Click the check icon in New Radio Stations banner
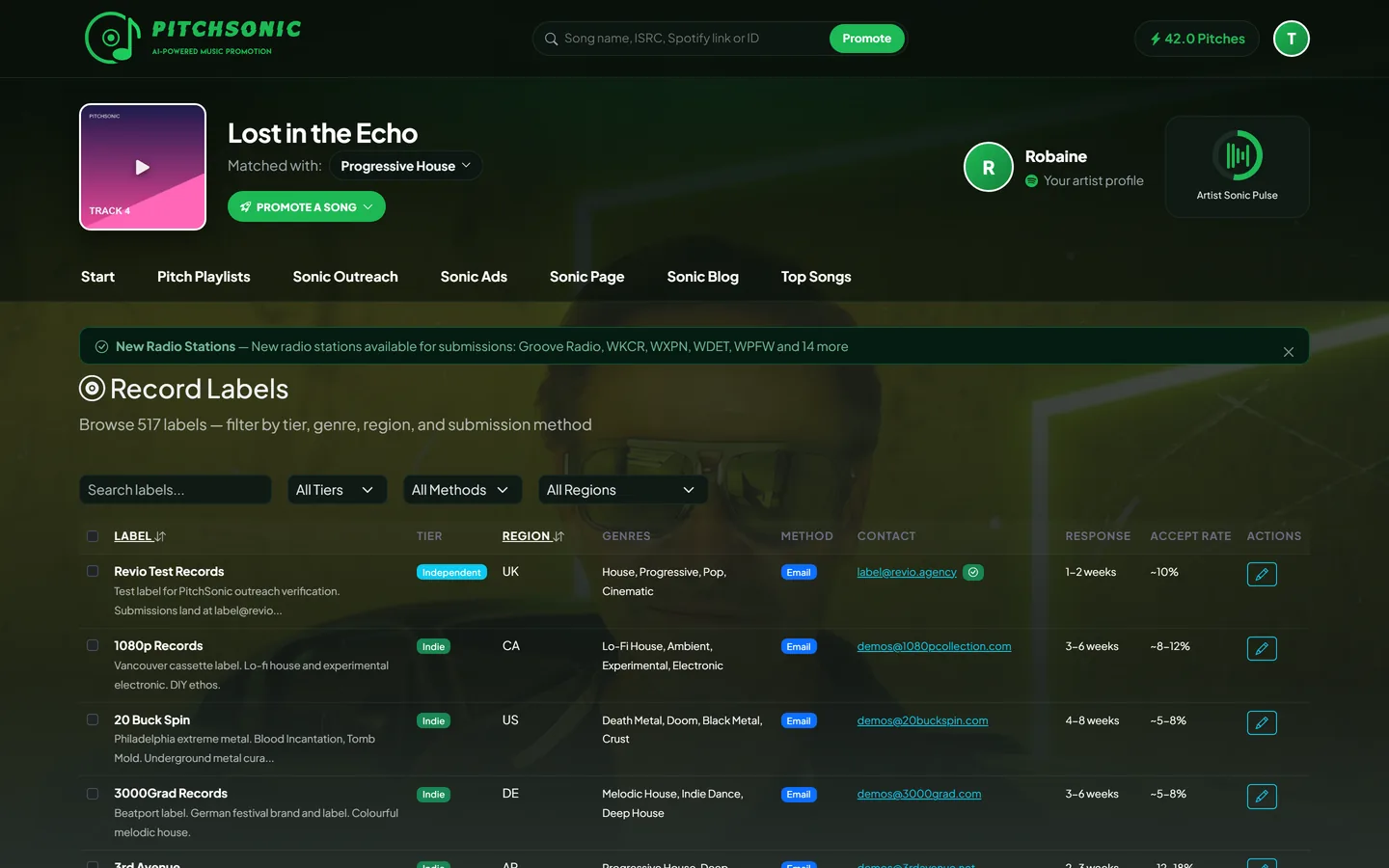Viewport: 1389px width, 868px height. point(101,346)
